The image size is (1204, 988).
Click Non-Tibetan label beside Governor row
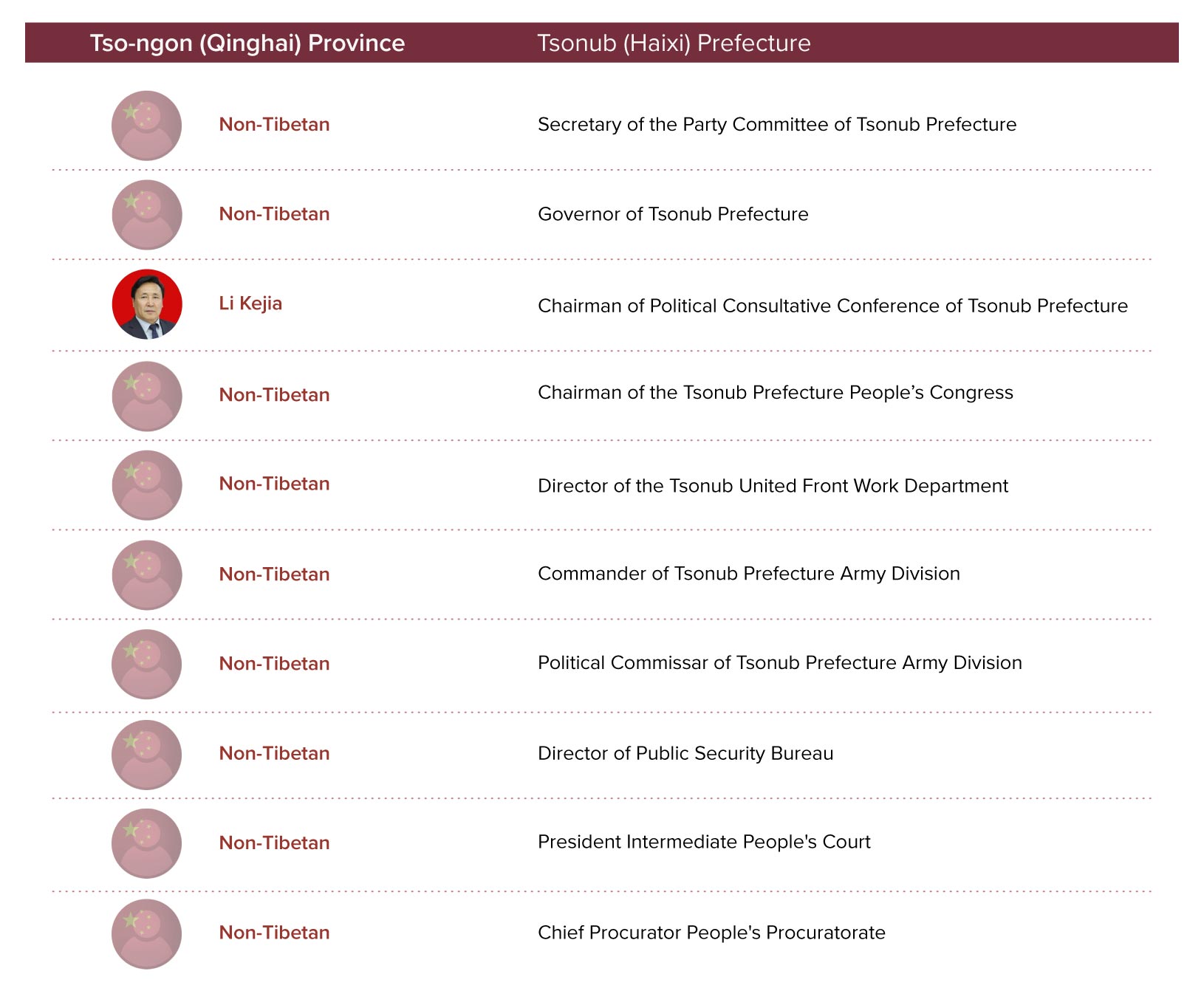coord(274,214)
